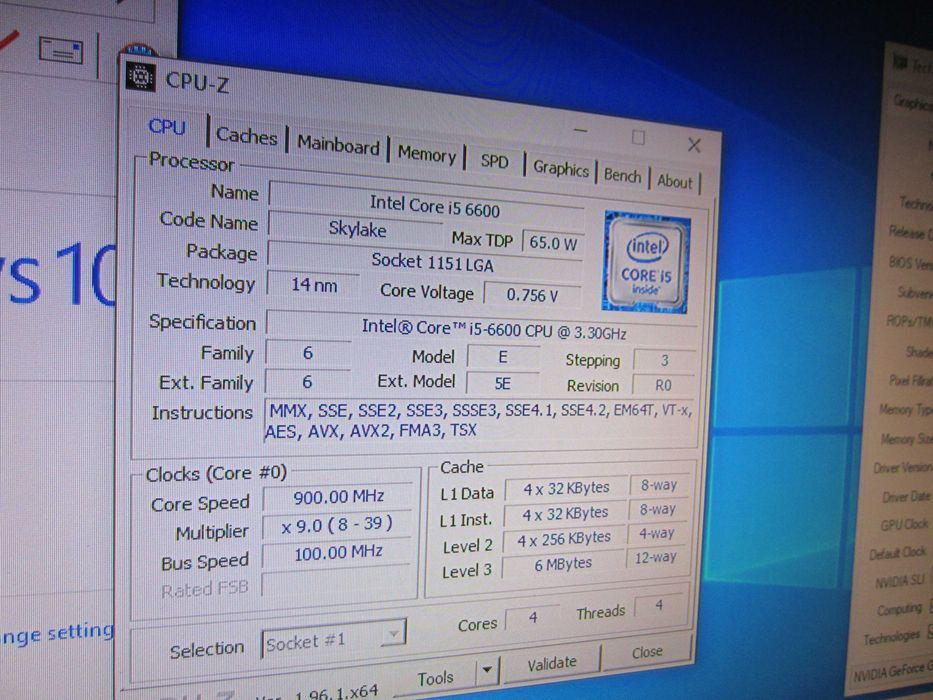
Task: Open the Tools dropdown arrow
Action: tap(487, 670)
